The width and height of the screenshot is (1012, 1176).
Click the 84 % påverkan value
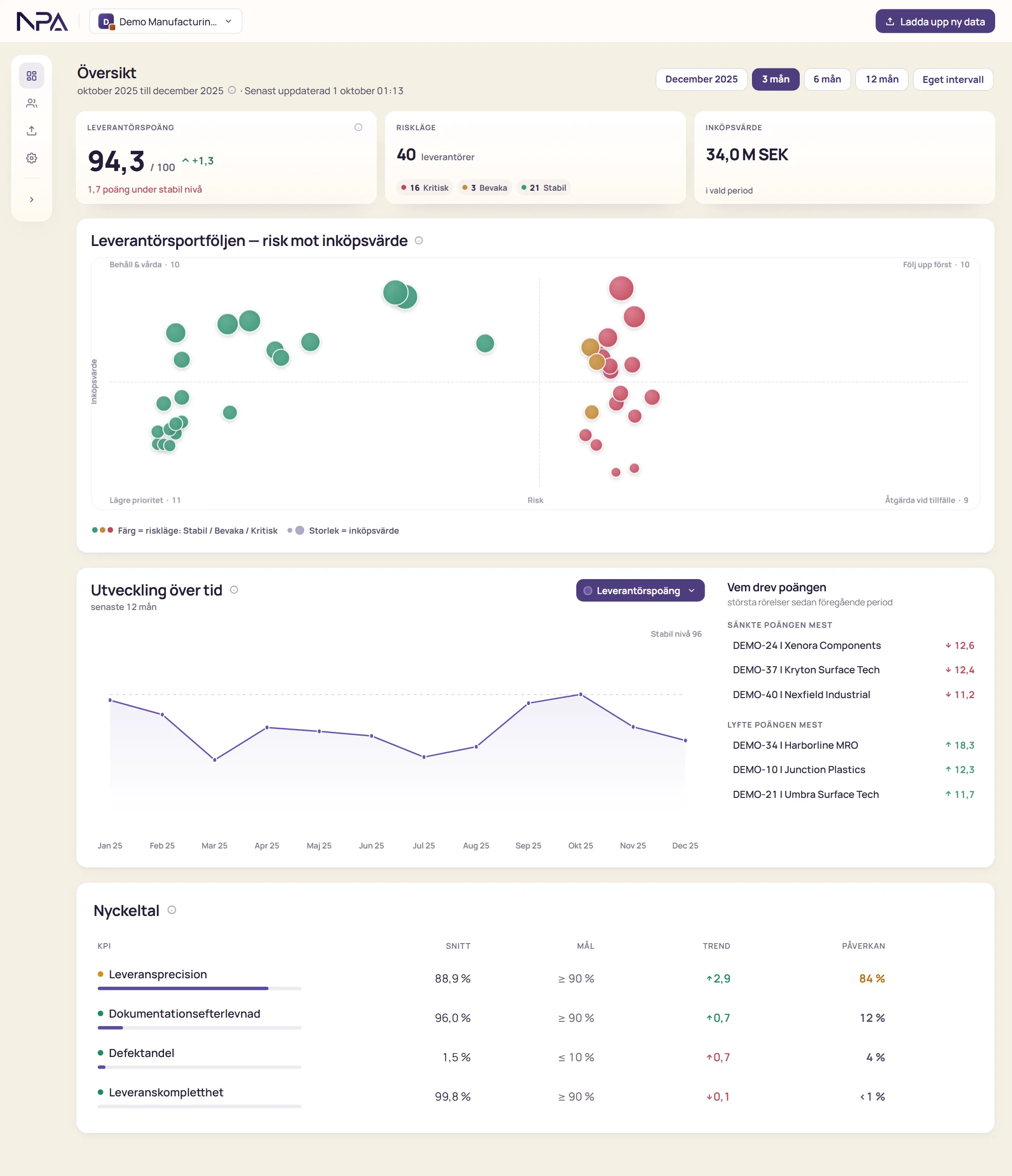click(872, 978)
